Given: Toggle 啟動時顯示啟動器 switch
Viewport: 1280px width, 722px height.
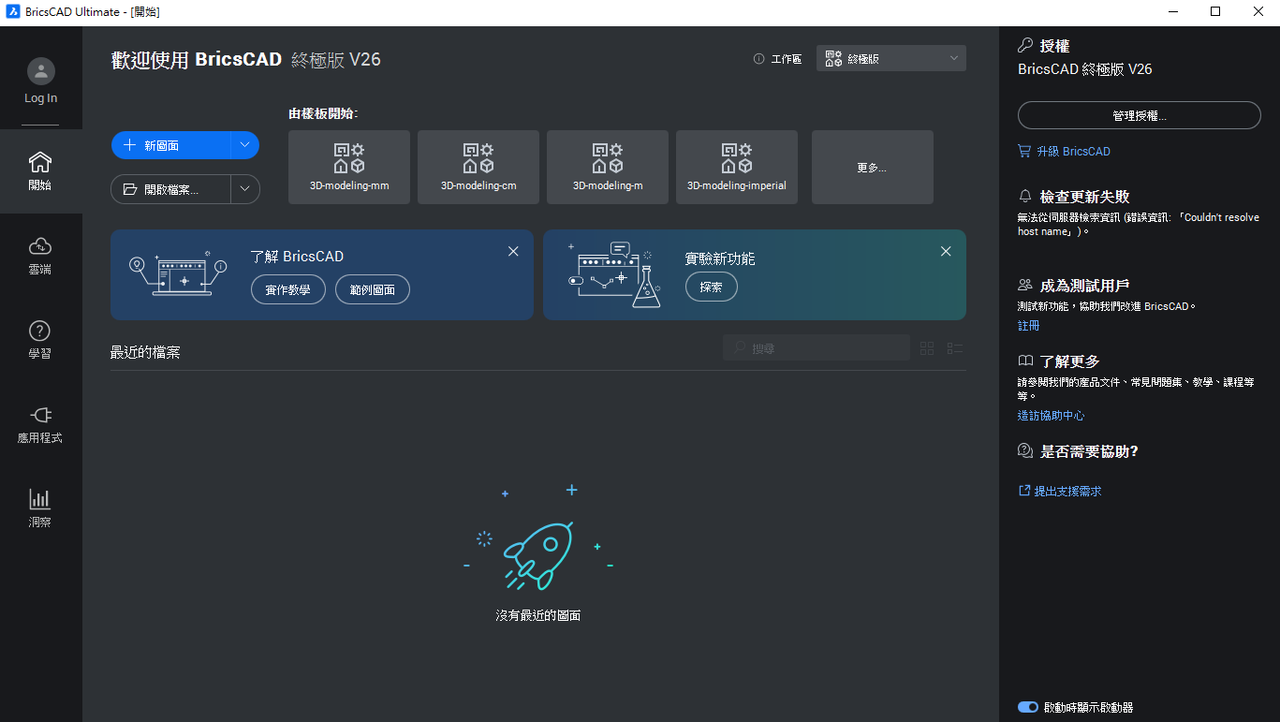Looking at the screenshot, I should 1028,707.
